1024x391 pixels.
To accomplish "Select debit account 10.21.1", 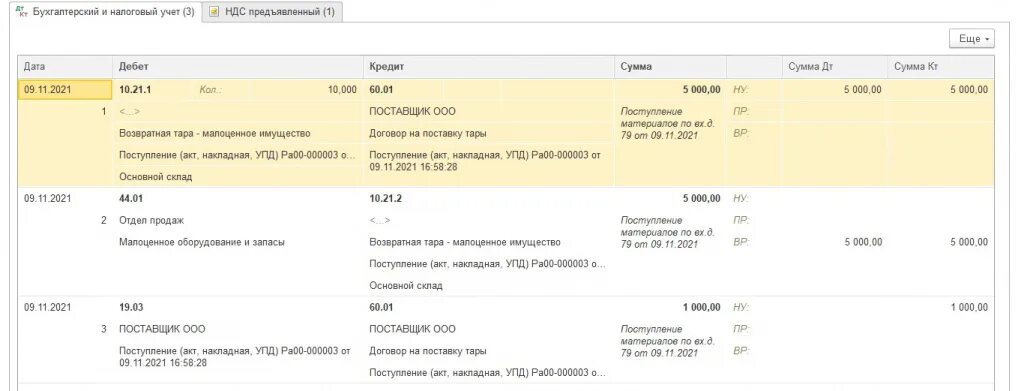I will tap(135, 89).
